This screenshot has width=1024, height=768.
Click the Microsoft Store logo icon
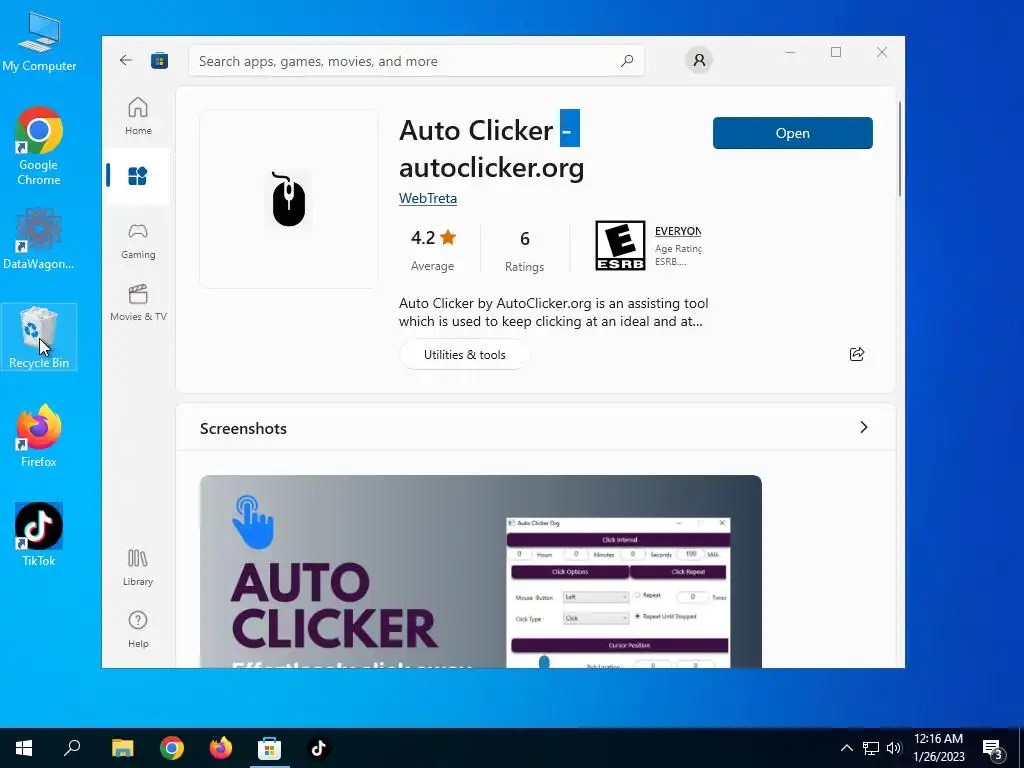click(159, 61)
